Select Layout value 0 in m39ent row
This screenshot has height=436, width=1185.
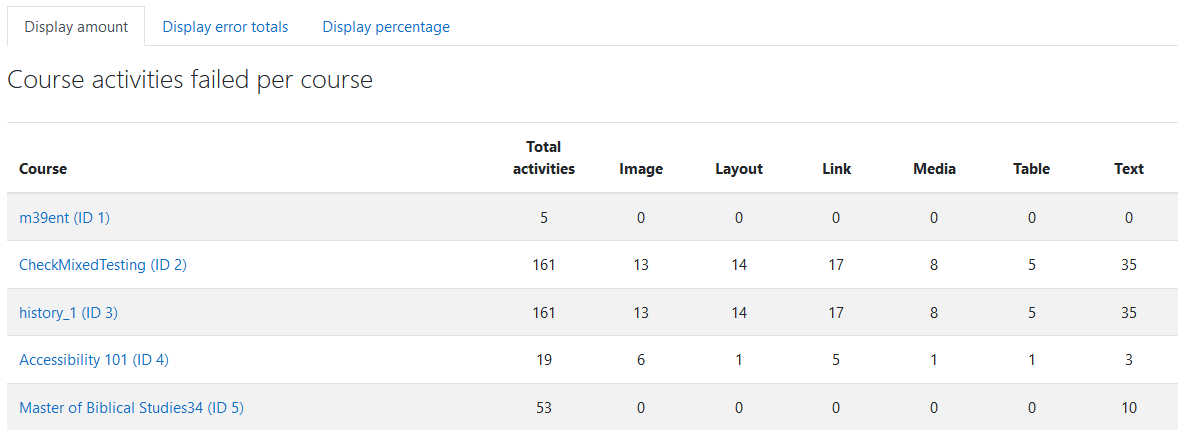[739, 218]
